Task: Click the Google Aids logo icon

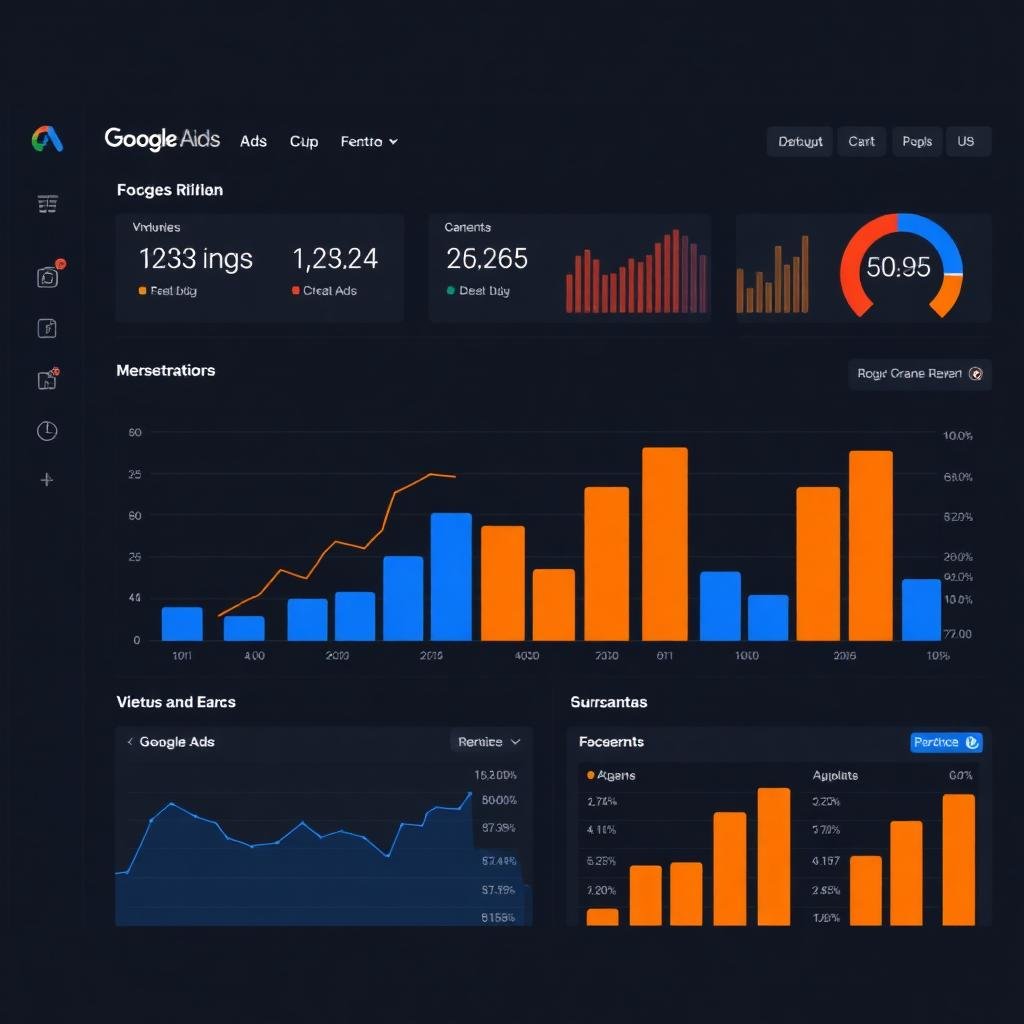Action: (x=47, y=139)
